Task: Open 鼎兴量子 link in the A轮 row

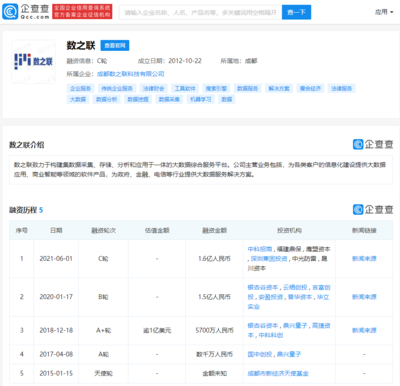Action: [289, 354]
